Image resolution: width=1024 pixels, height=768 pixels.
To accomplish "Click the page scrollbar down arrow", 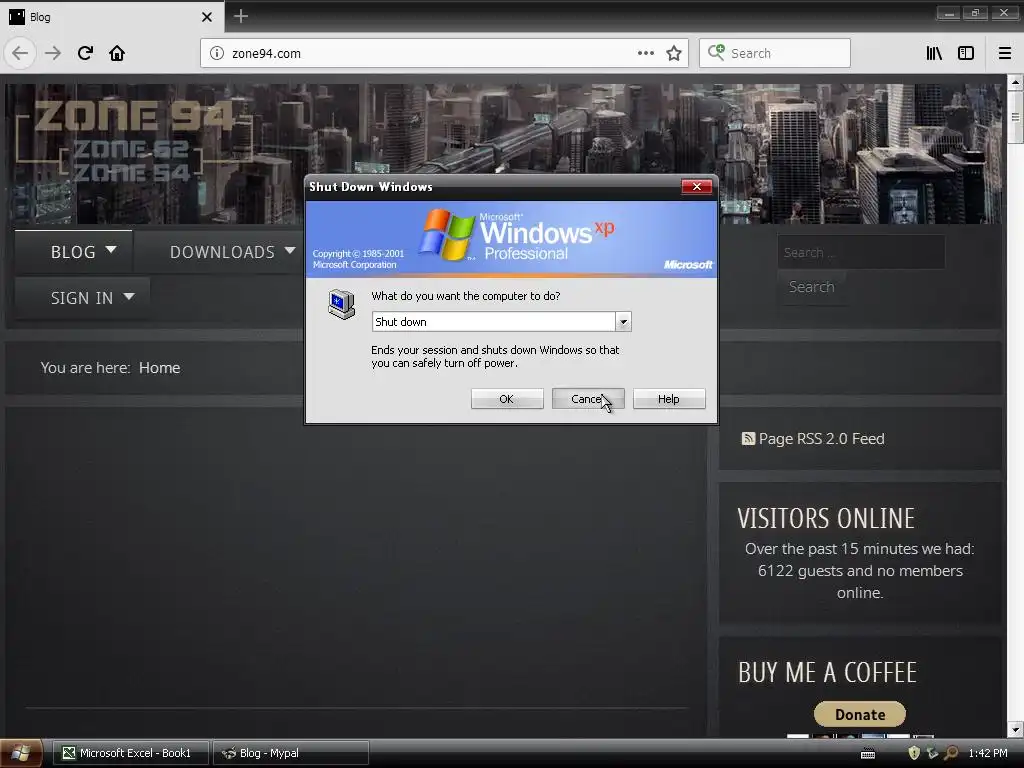I will 1015,729.
